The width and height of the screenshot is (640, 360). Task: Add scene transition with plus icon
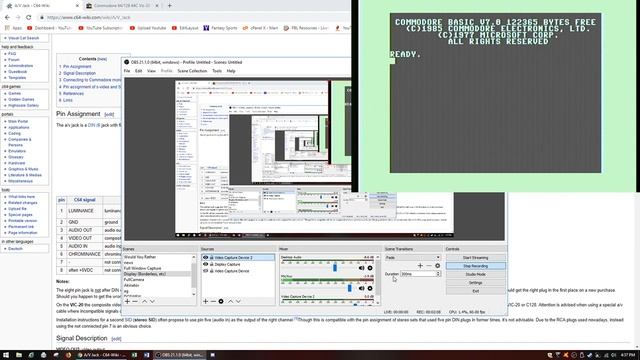[420, 266]
